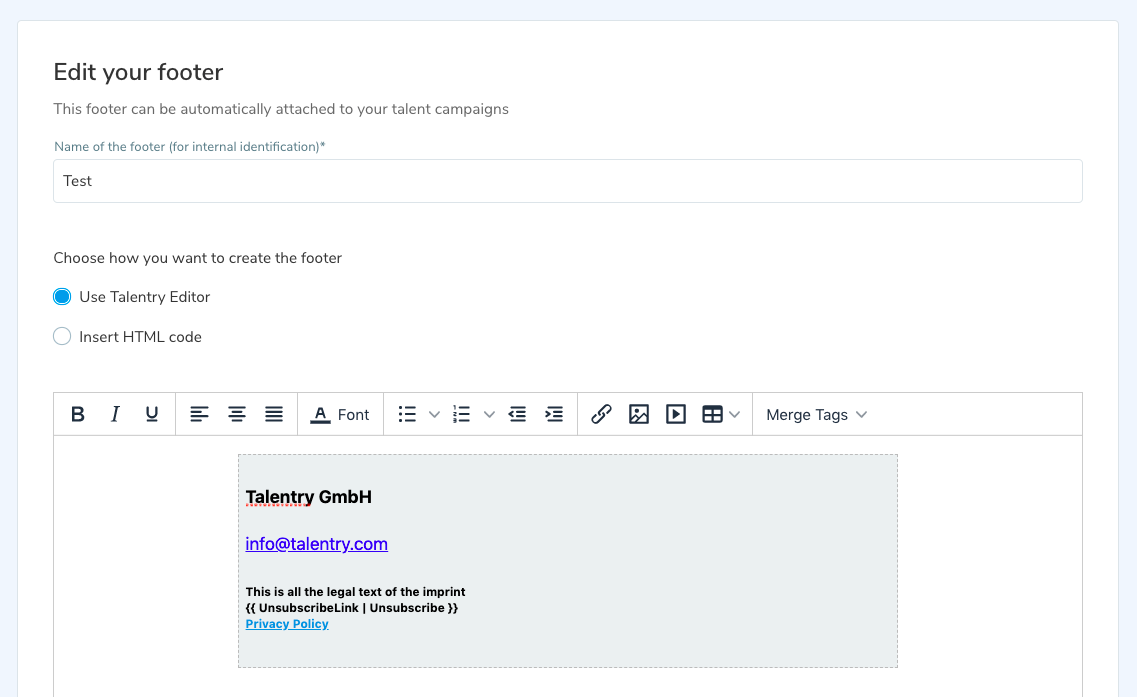
Task: Decrease the indent level
Action: click(517, 414)
